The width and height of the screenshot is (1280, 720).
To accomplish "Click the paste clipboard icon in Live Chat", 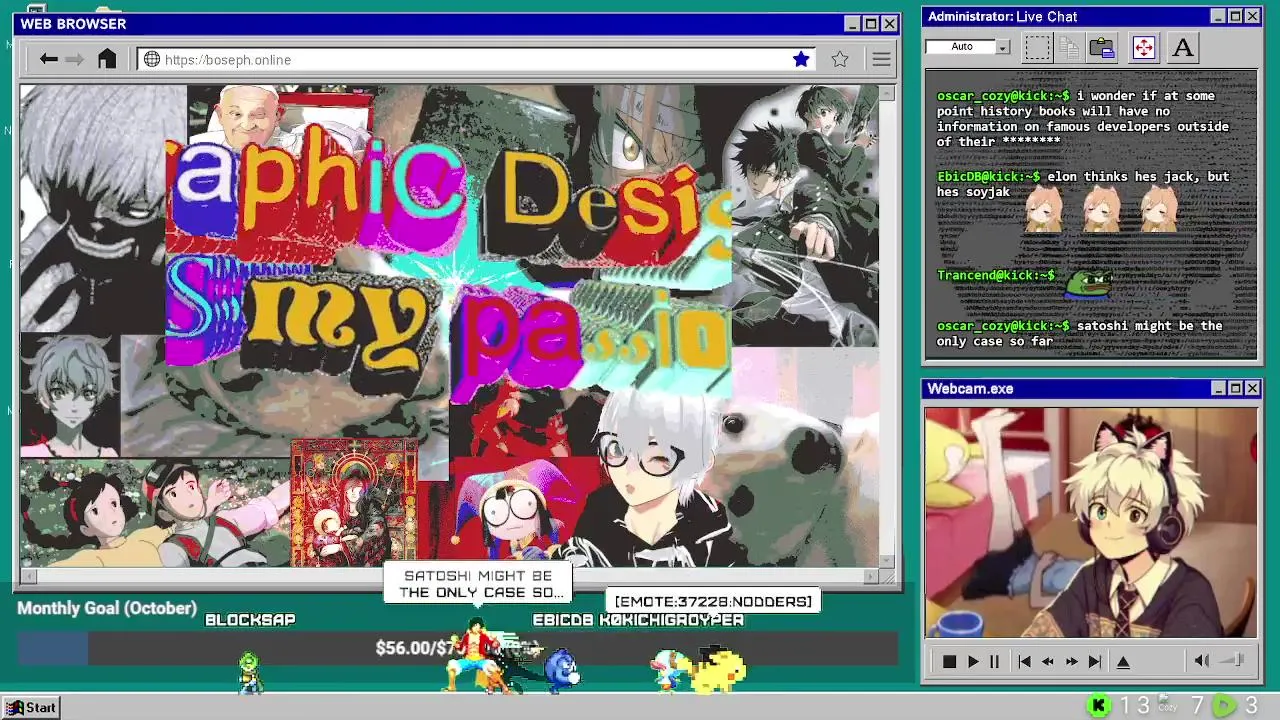I will (1102, 47).
